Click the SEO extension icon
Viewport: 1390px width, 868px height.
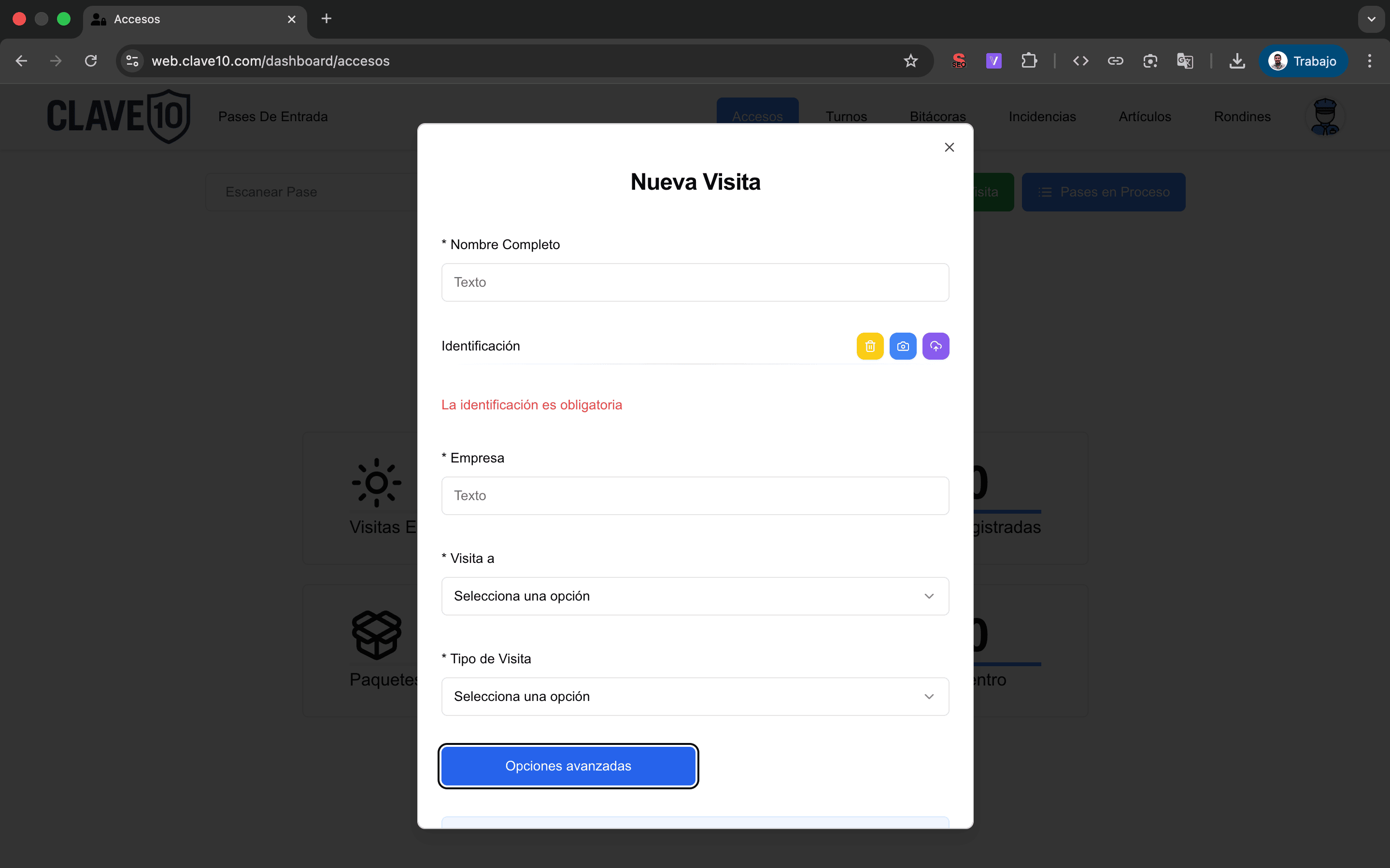(959, 61)
